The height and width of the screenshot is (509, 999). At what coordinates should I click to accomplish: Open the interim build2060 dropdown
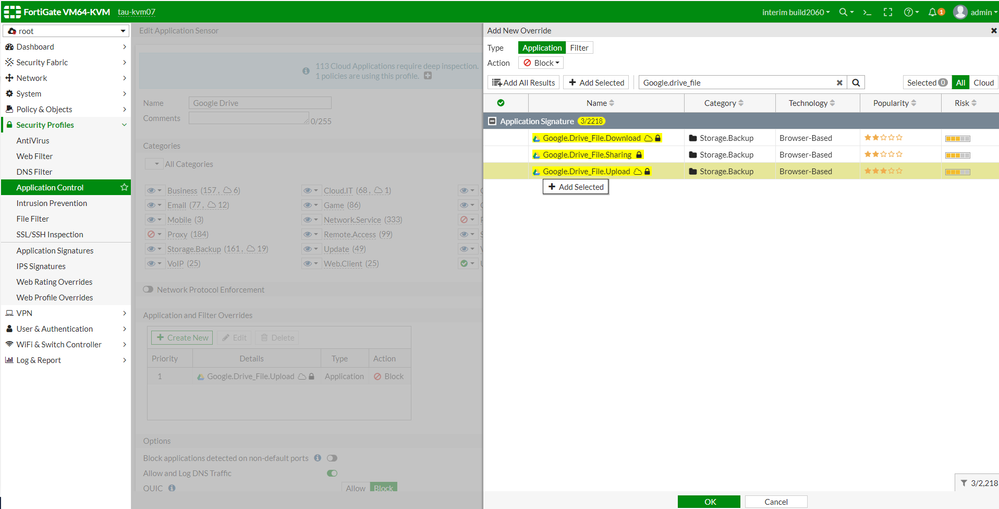[x=796, y=12]
